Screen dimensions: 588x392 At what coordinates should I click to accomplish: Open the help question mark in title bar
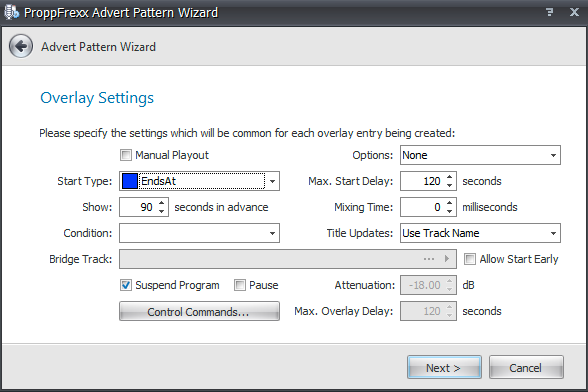click(549, 12)
